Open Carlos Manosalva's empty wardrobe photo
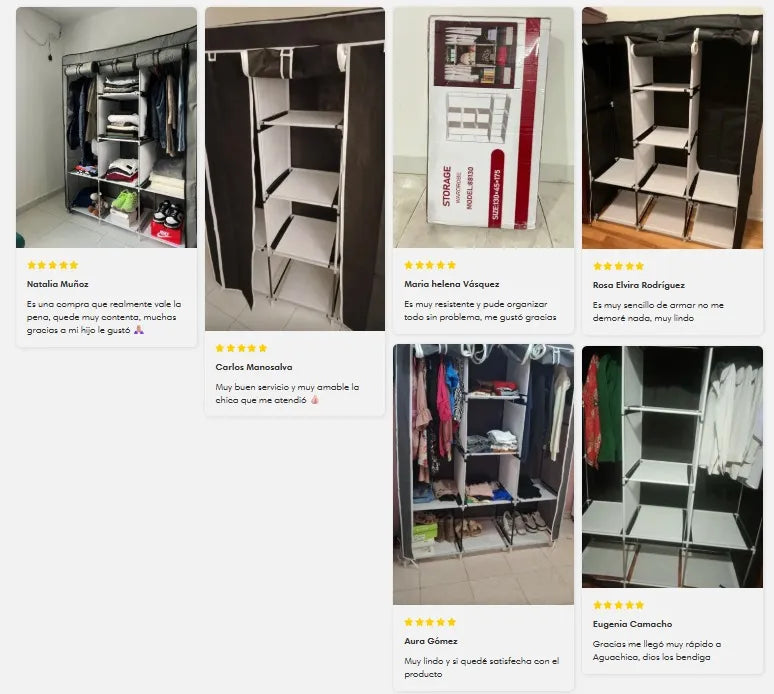The width and height of the screenshot is (774, 694). tap(295, 169)
